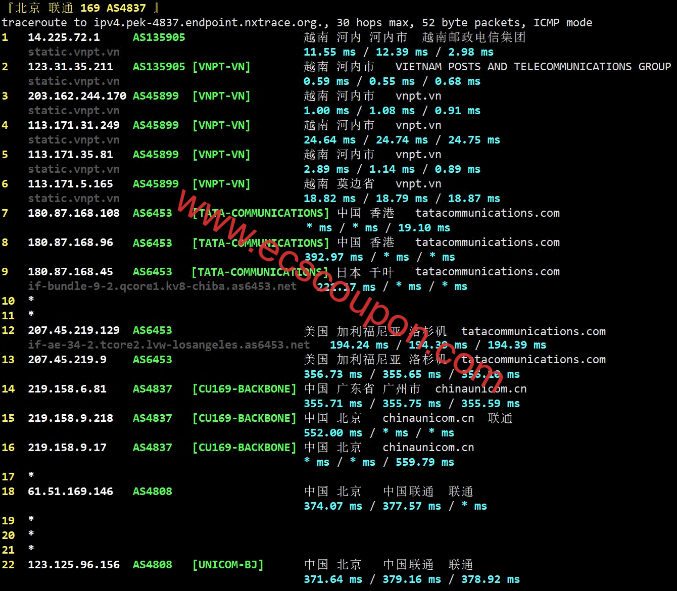
Task: Select latency value 0.59 ms
Action: pos(326,82)
